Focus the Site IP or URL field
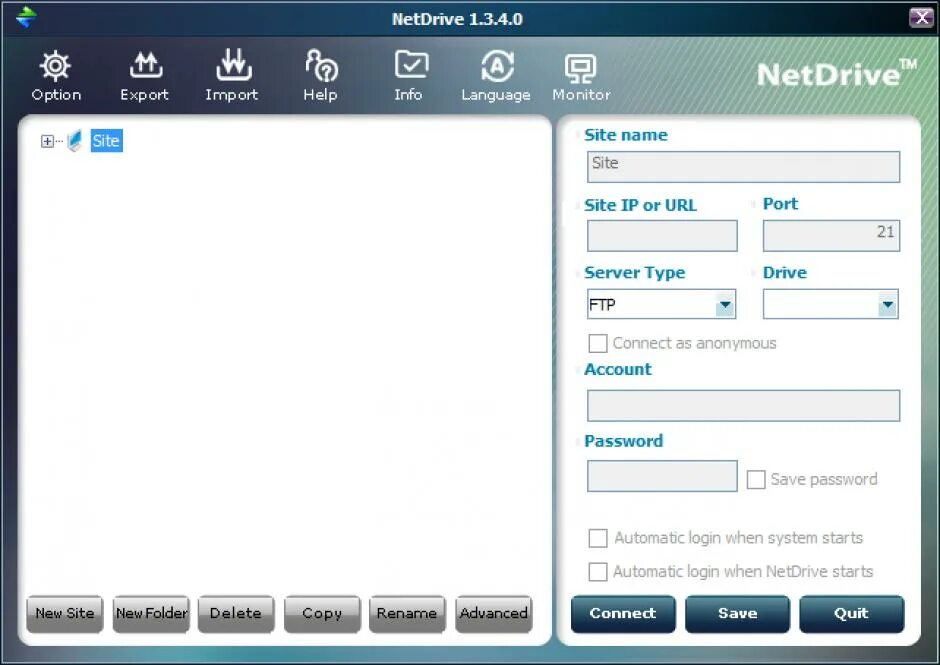This screenshot has height=665, width=940. pyautogui.click(x=662, y=236)
